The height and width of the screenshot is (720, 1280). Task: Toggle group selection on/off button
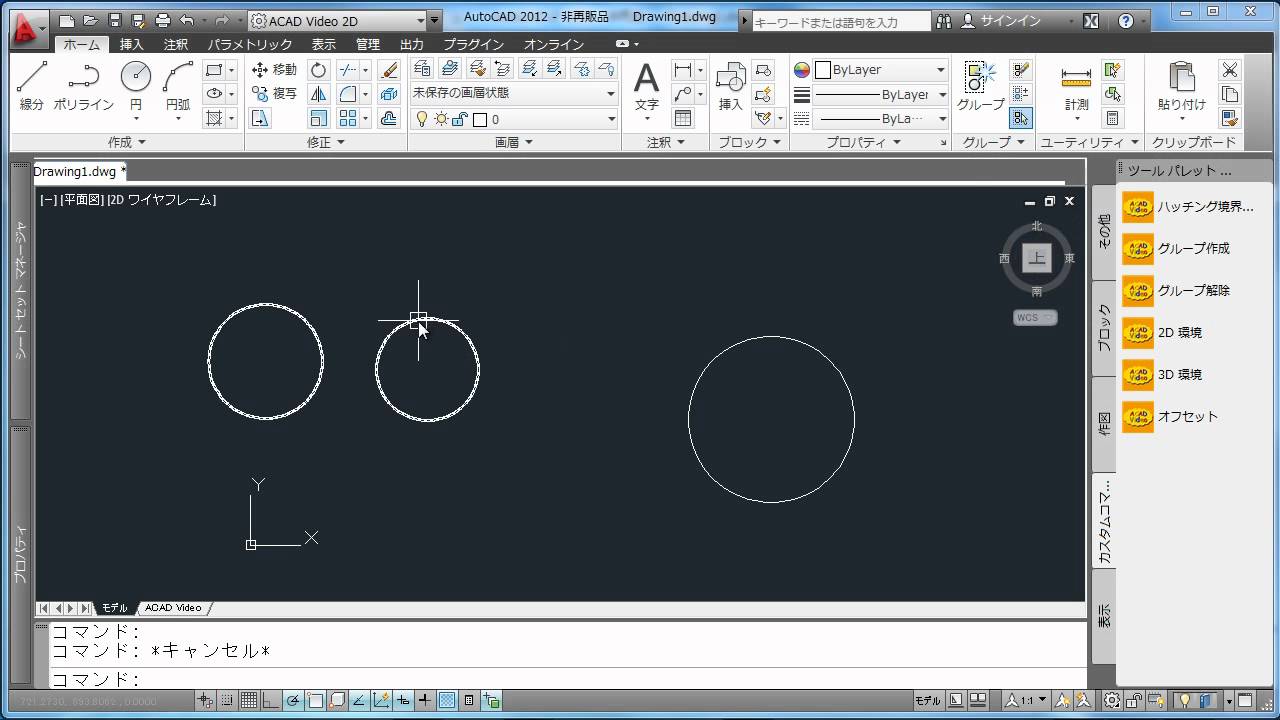[x=1020, y=118]
